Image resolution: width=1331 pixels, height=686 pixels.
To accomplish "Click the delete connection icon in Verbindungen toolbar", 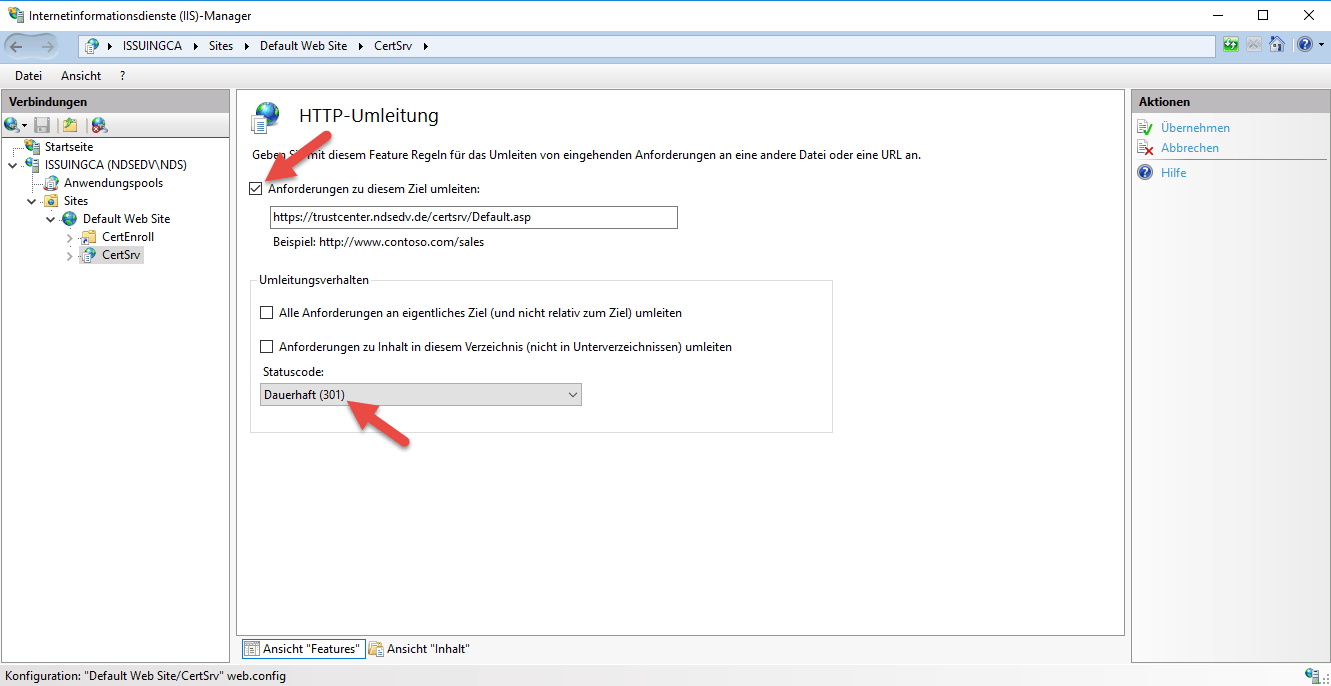I will [99, 125].
